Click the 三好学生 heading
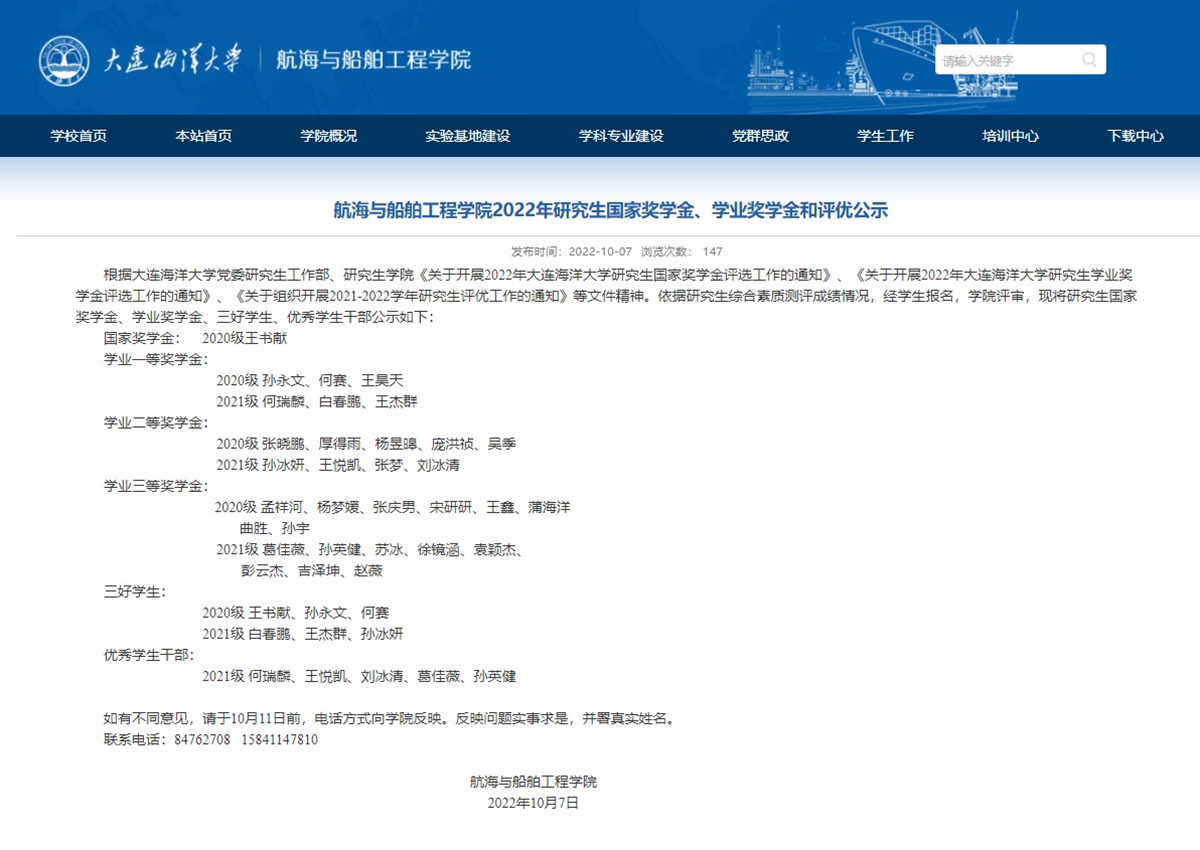 [135, 591]
